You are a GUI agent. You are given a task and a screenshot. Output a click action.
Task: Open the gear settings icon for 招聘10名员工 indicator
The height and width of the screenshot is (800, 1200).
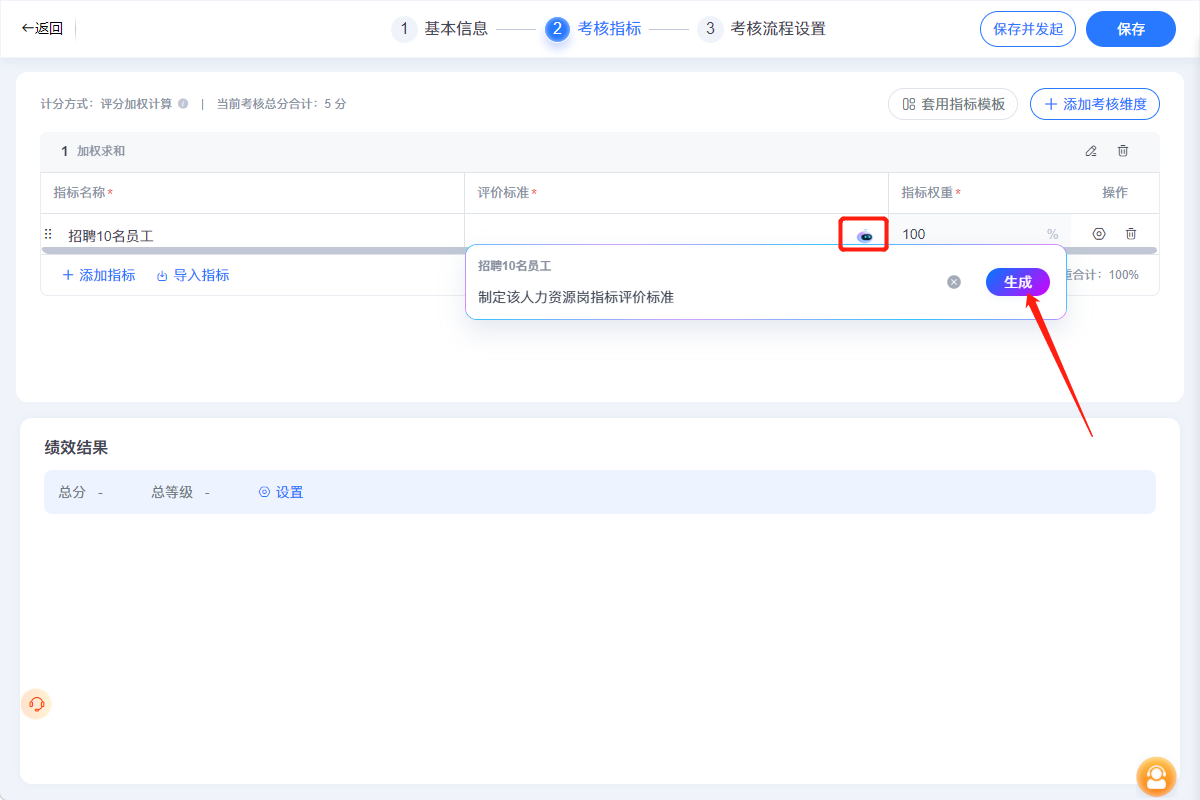[1099, 233]
